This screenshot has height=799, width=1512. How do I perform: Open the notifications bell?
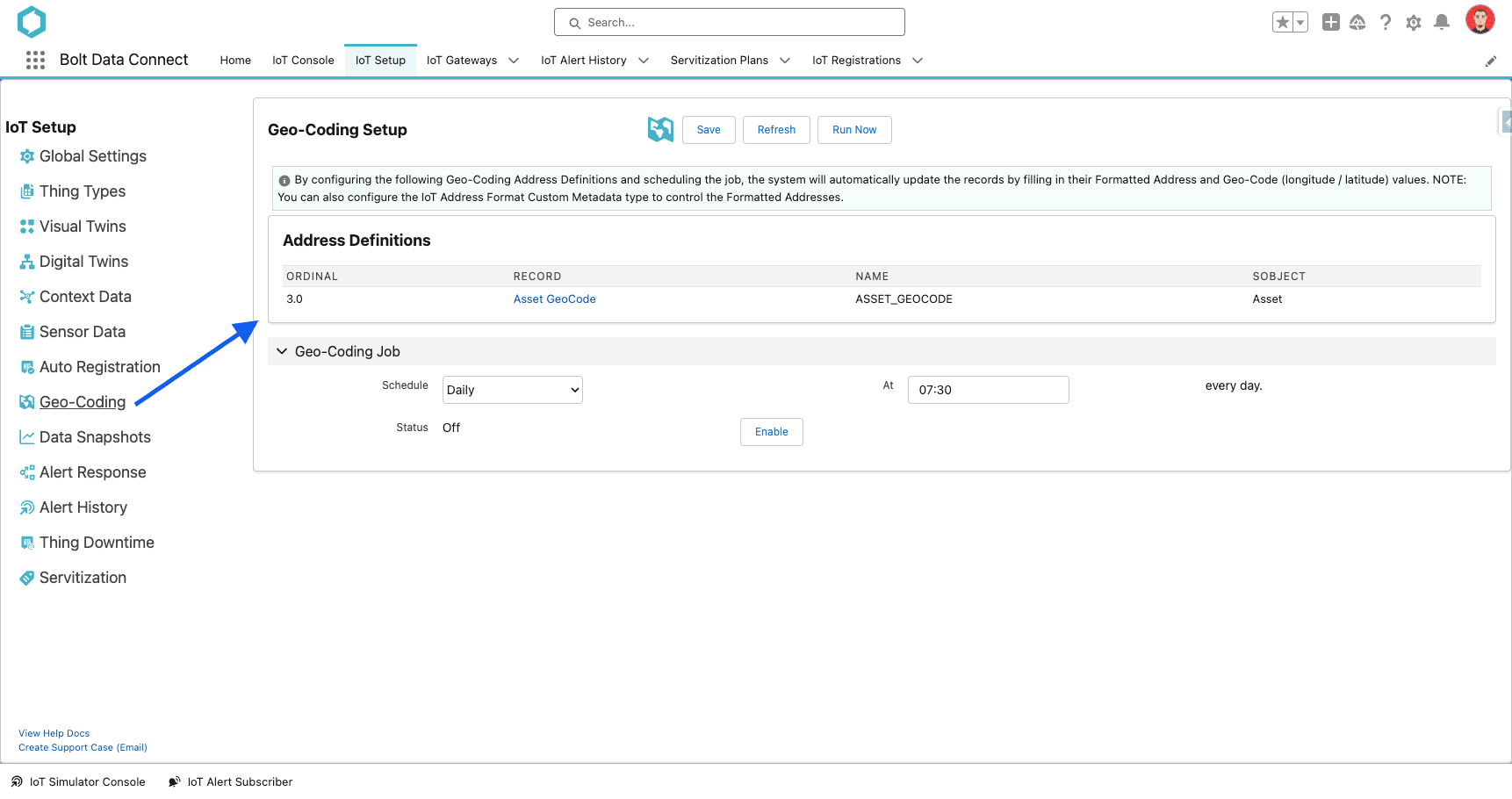tap(1442, 23)
